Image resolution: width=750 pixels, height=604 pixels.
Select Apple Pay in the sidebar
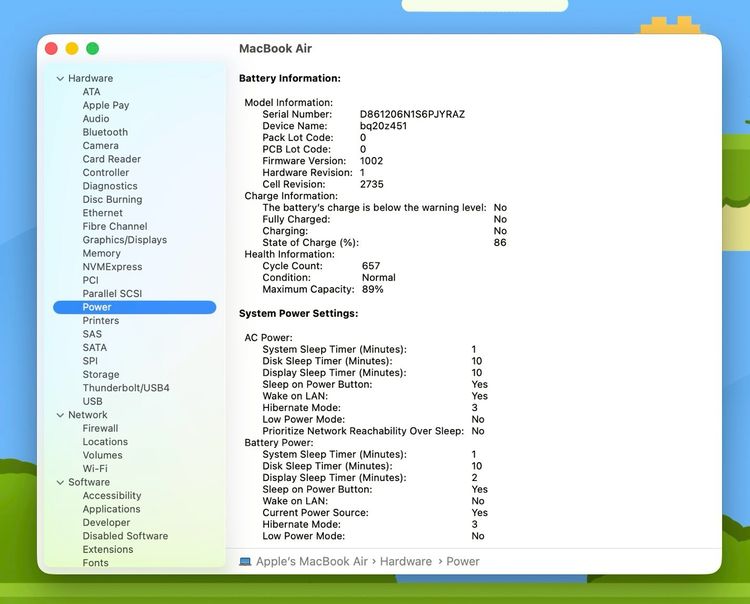point(106,105)
